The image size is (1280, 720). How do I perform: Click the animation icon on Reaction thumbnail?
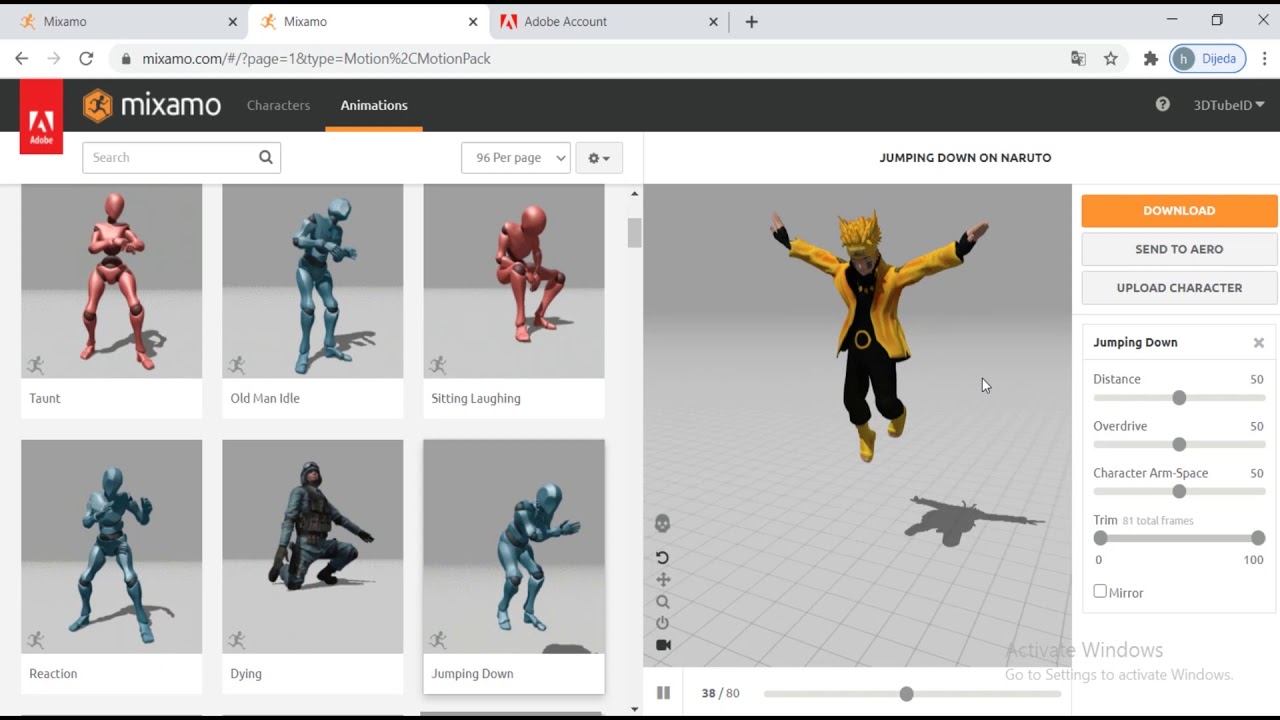(36, 640)
